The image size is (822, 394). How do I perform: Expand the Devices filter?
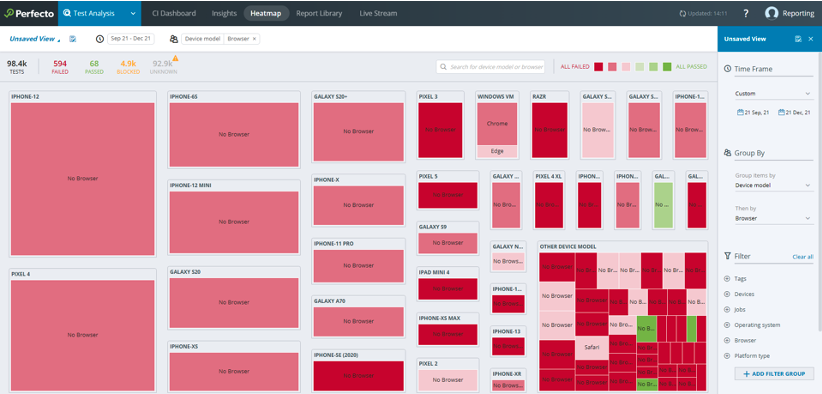727,294
